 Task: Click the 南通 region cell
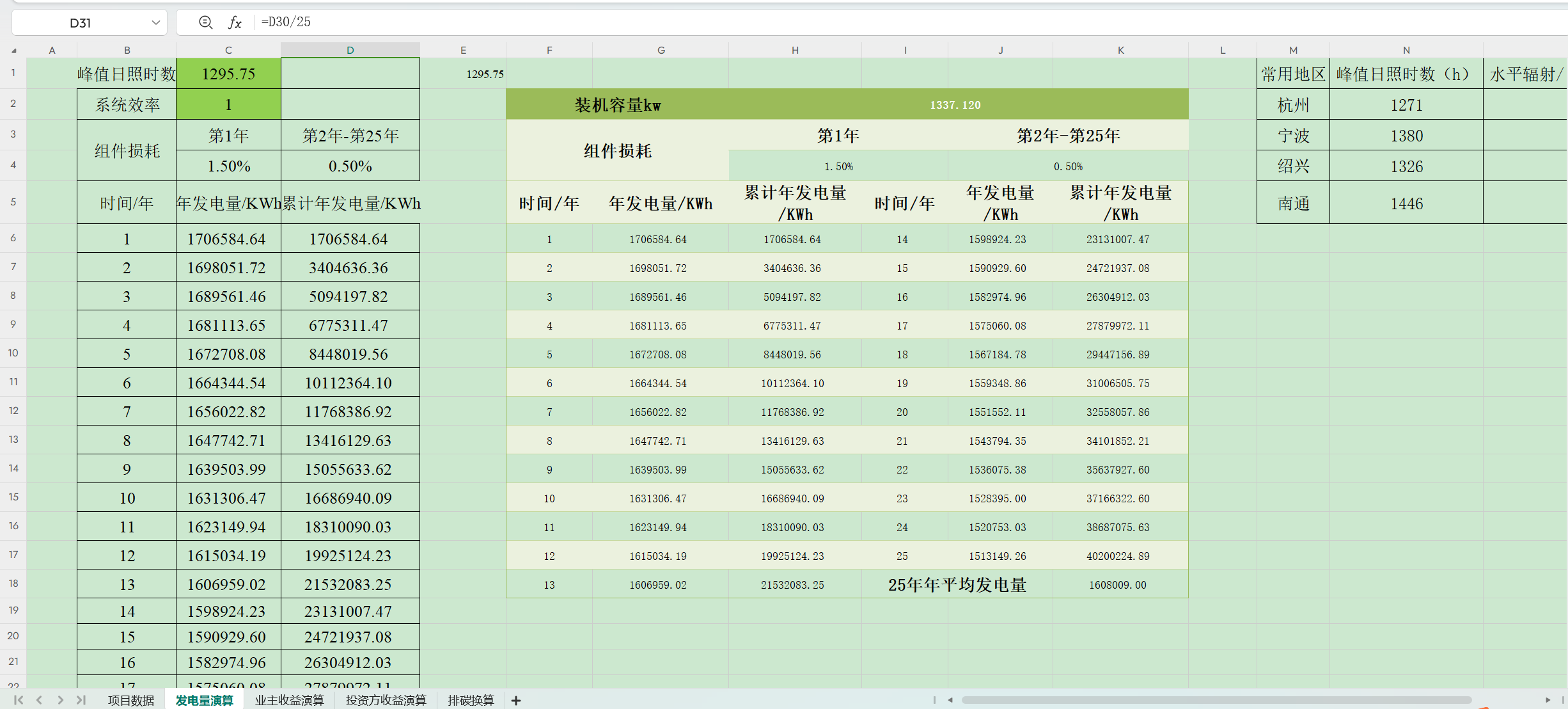pos(1293,203)
